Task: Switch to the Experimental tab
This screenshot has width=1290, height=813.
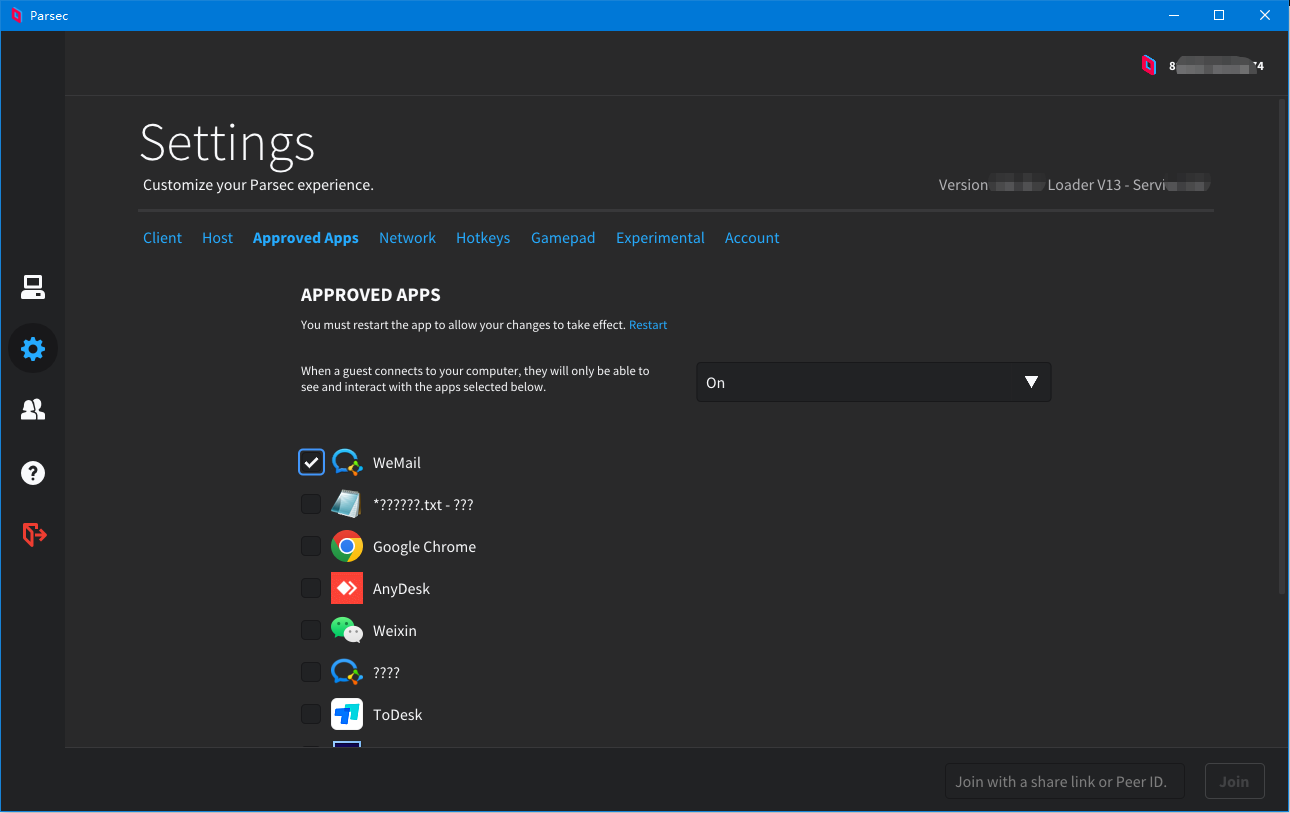Action: (660, 238)
